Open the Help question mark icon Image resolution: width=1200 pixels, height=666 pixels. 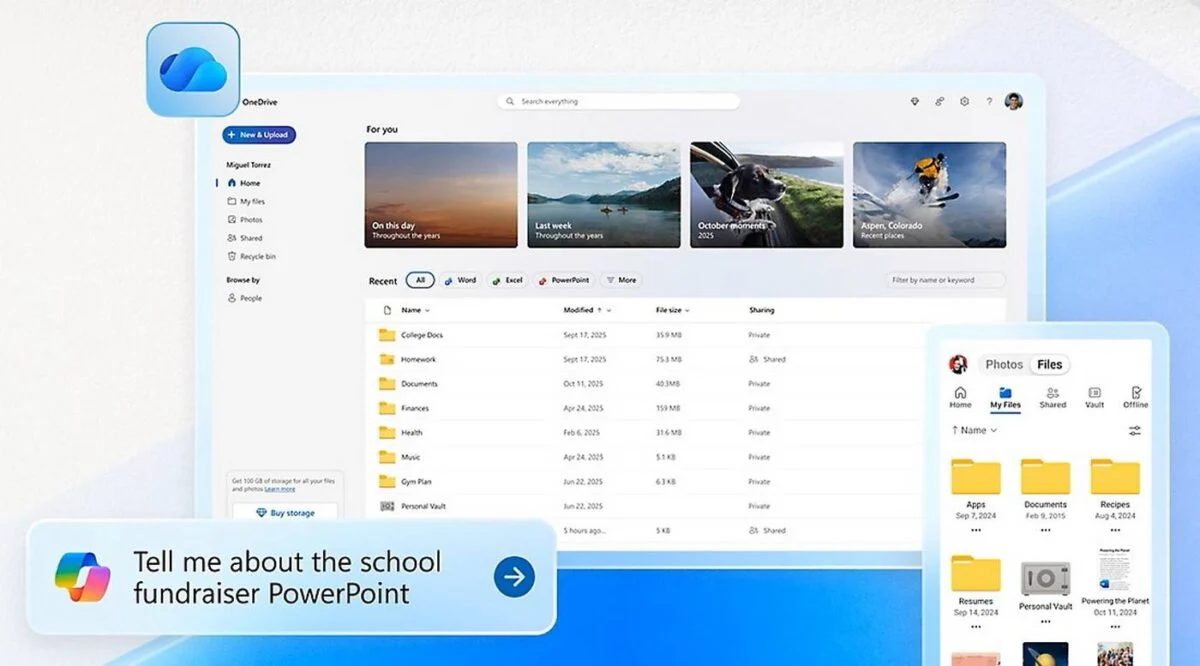[989, 101]
